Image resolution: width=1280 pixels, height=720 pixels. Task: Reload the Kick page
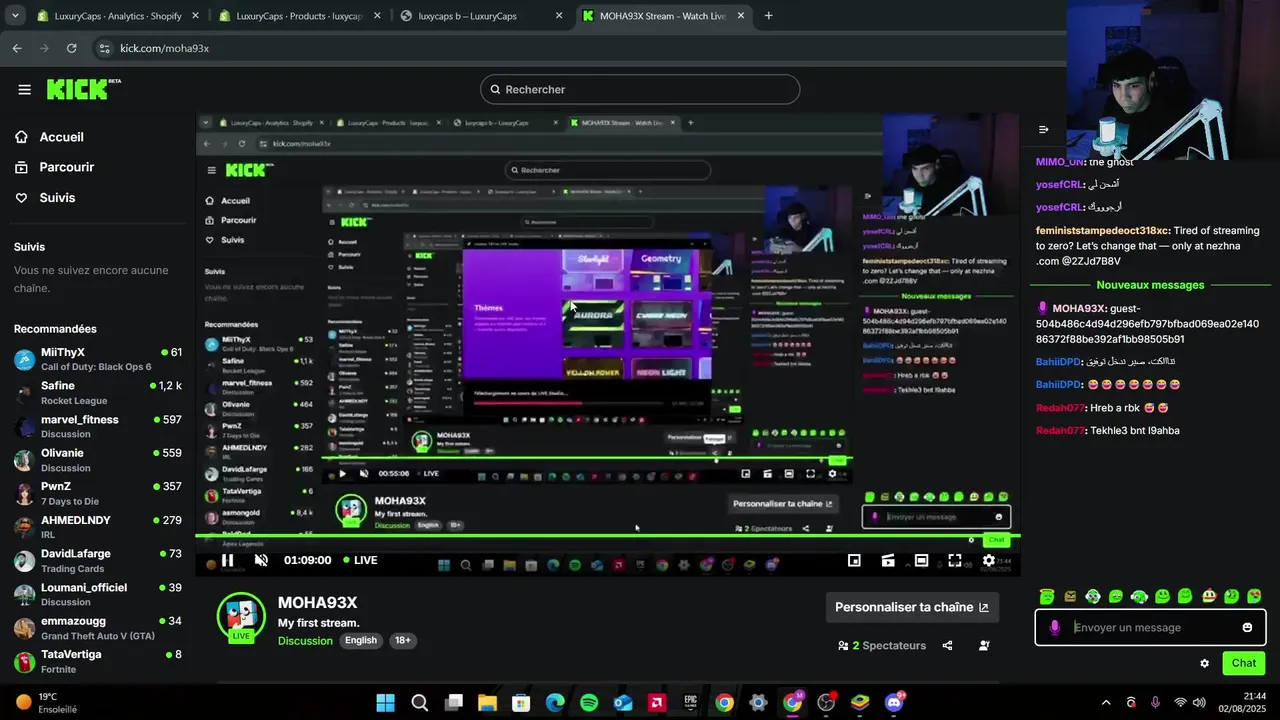coord(71,48)
